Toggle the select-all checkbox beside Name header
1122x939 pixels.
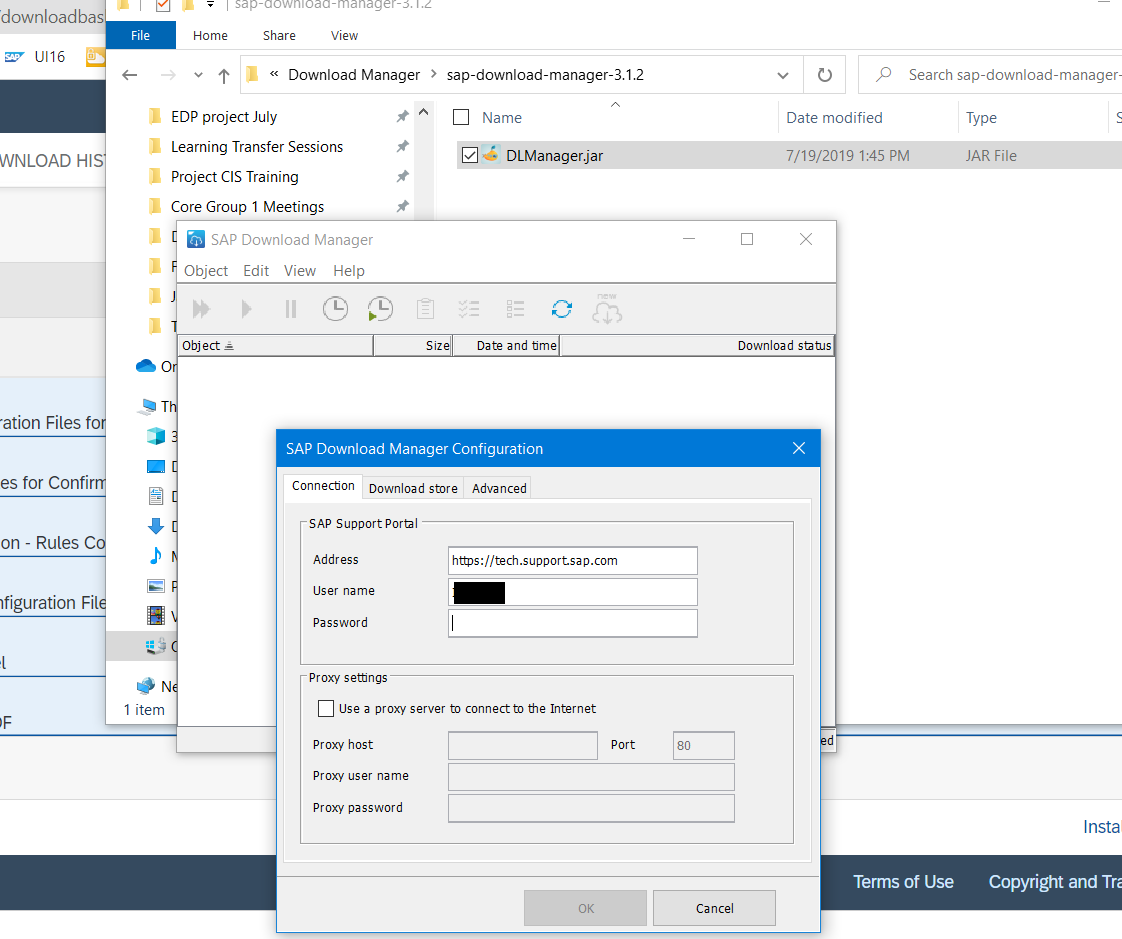pos(461,117)
